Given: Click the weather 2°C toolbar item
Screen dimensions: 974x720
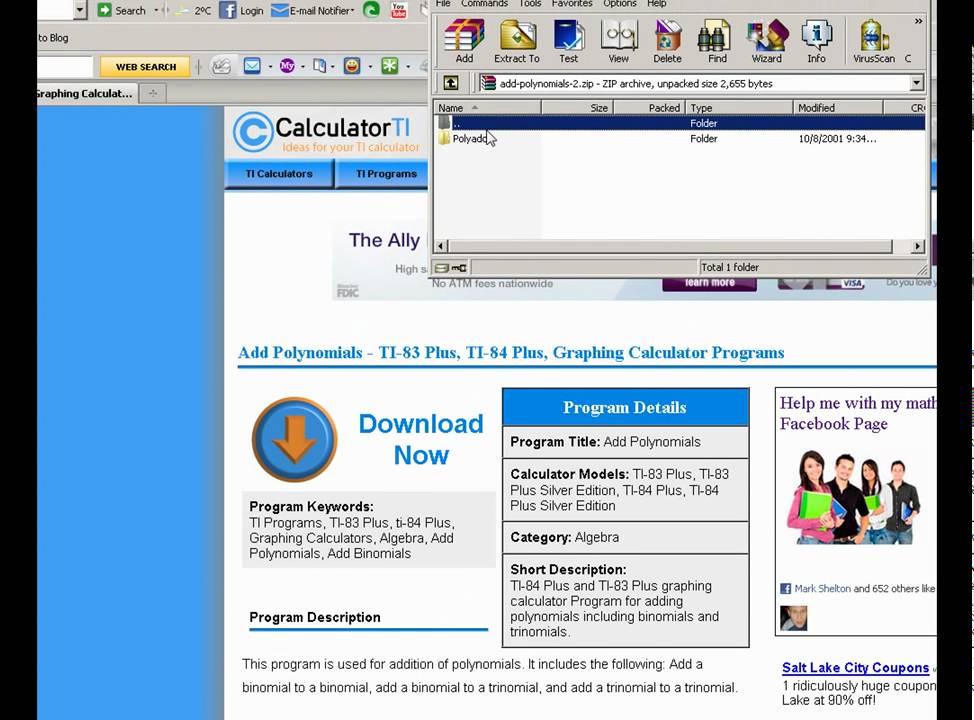Looking at the screenshot, I should click(x=194, y=11).
